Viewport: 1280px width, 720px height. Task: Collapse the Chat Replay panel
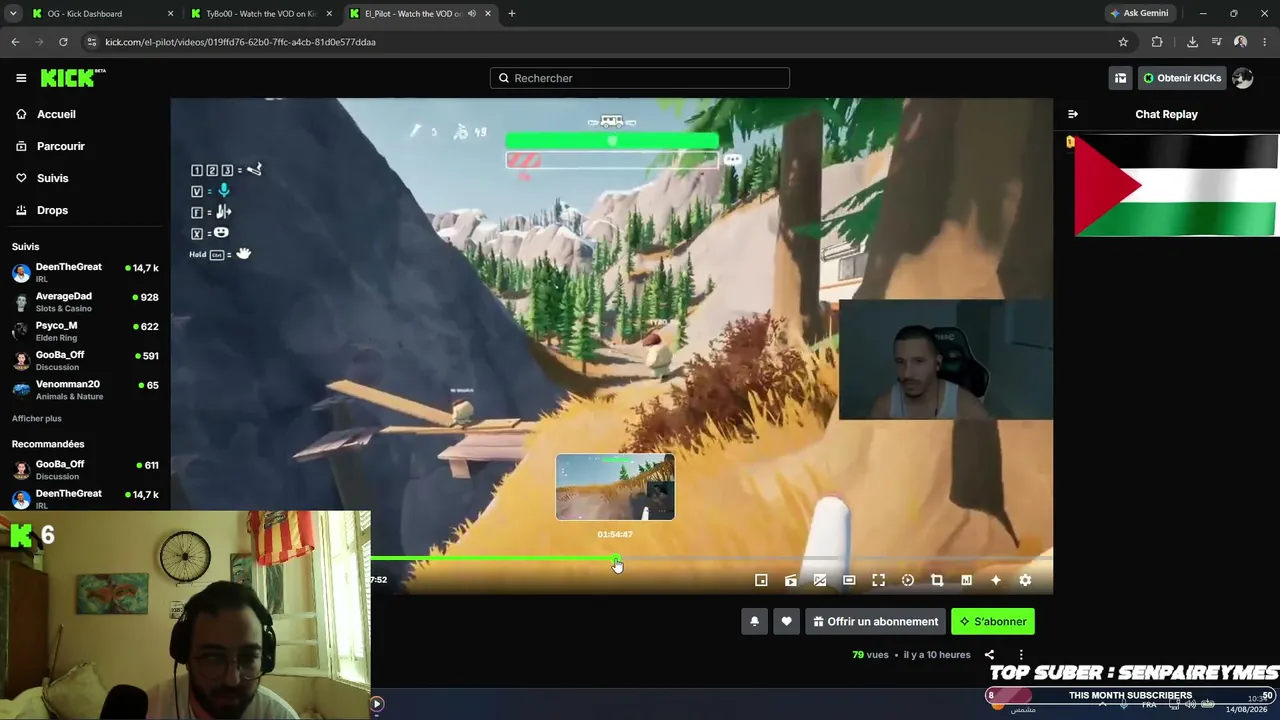click(1072, 114)
